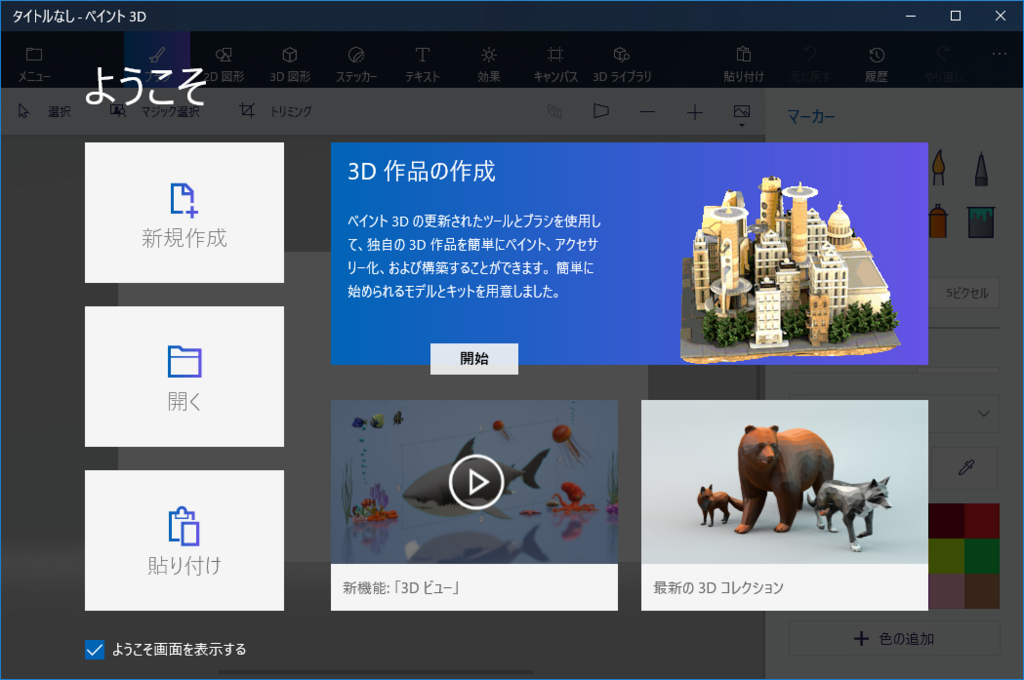Open the 効果 tab
The height and width of the screenshot is (680, 1024).
coord(488,64)
